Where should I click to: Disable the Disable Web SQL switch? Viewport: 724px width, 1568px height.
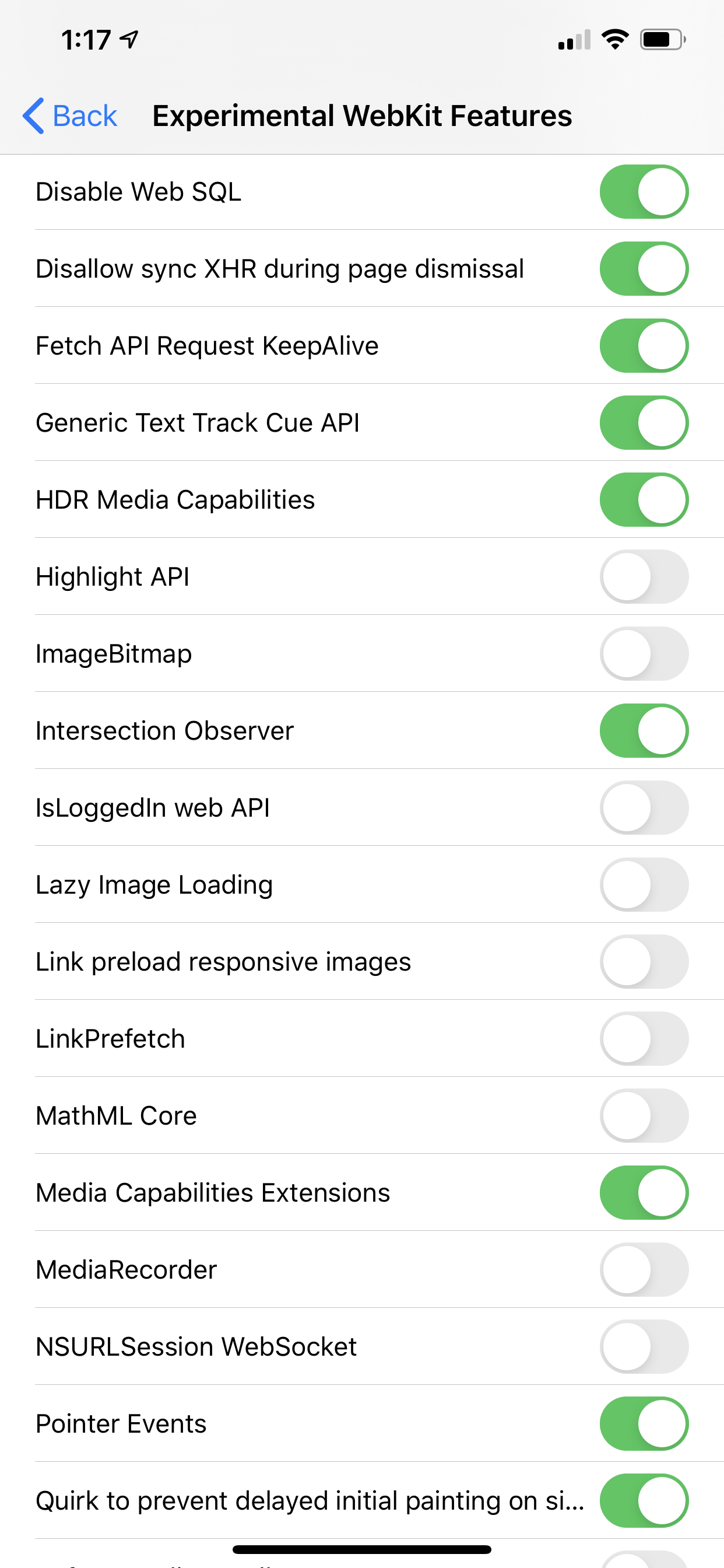point(644,192)
